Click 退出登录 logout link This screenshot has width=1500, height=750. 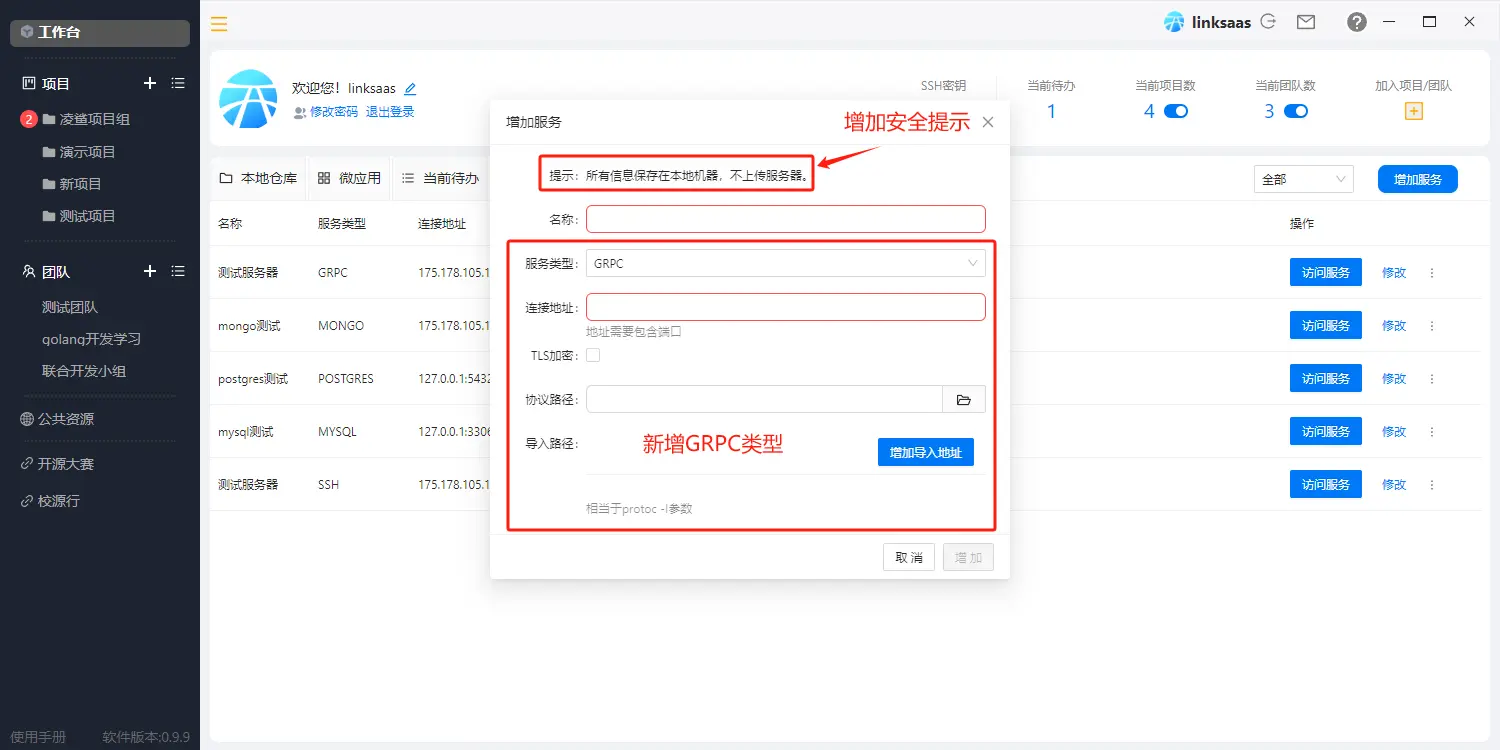390,112
